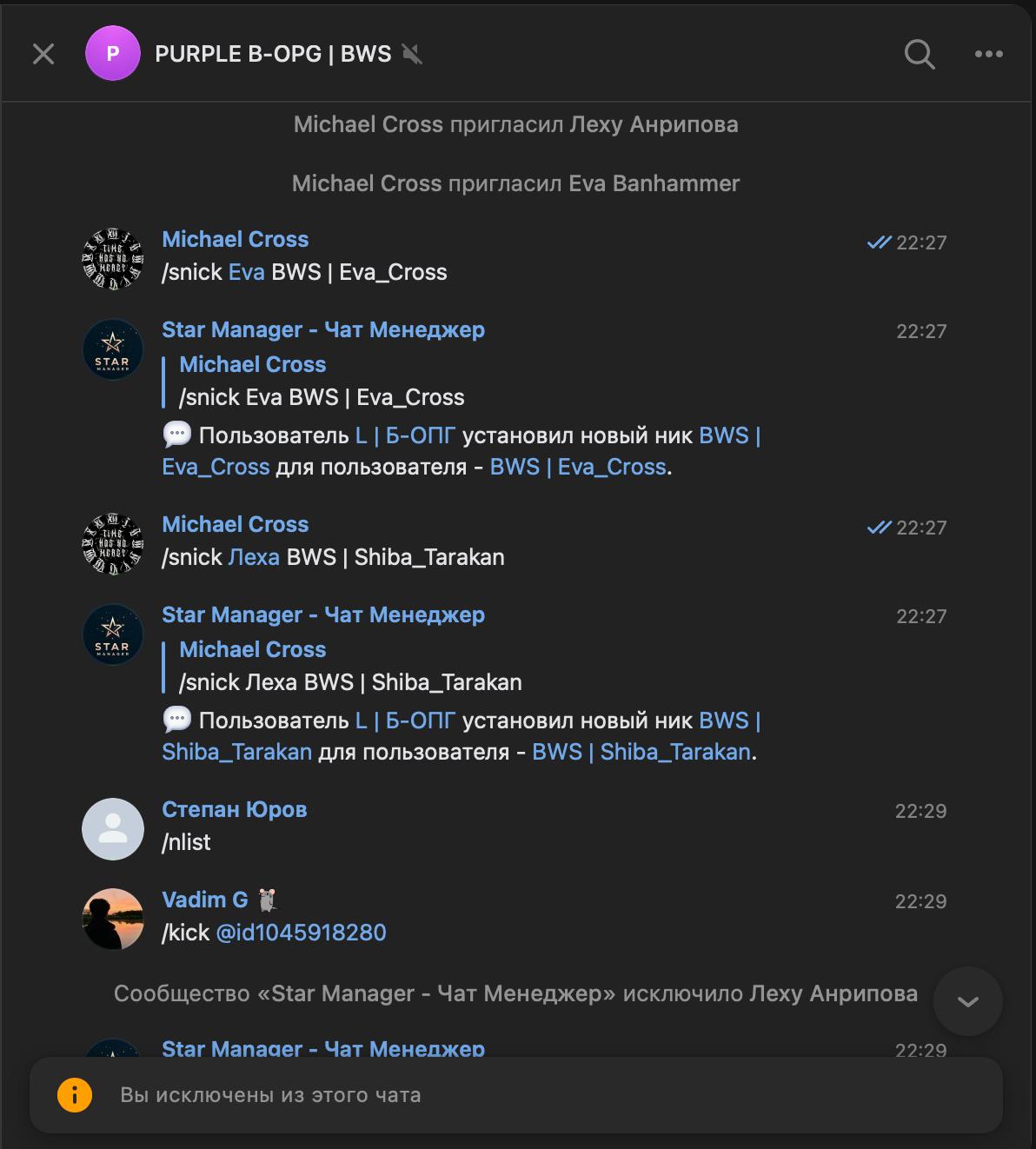The width and height of the screenshot is (1036, 1149).
Task: Click the purple P chat avatar
Action: pos(113,54)
